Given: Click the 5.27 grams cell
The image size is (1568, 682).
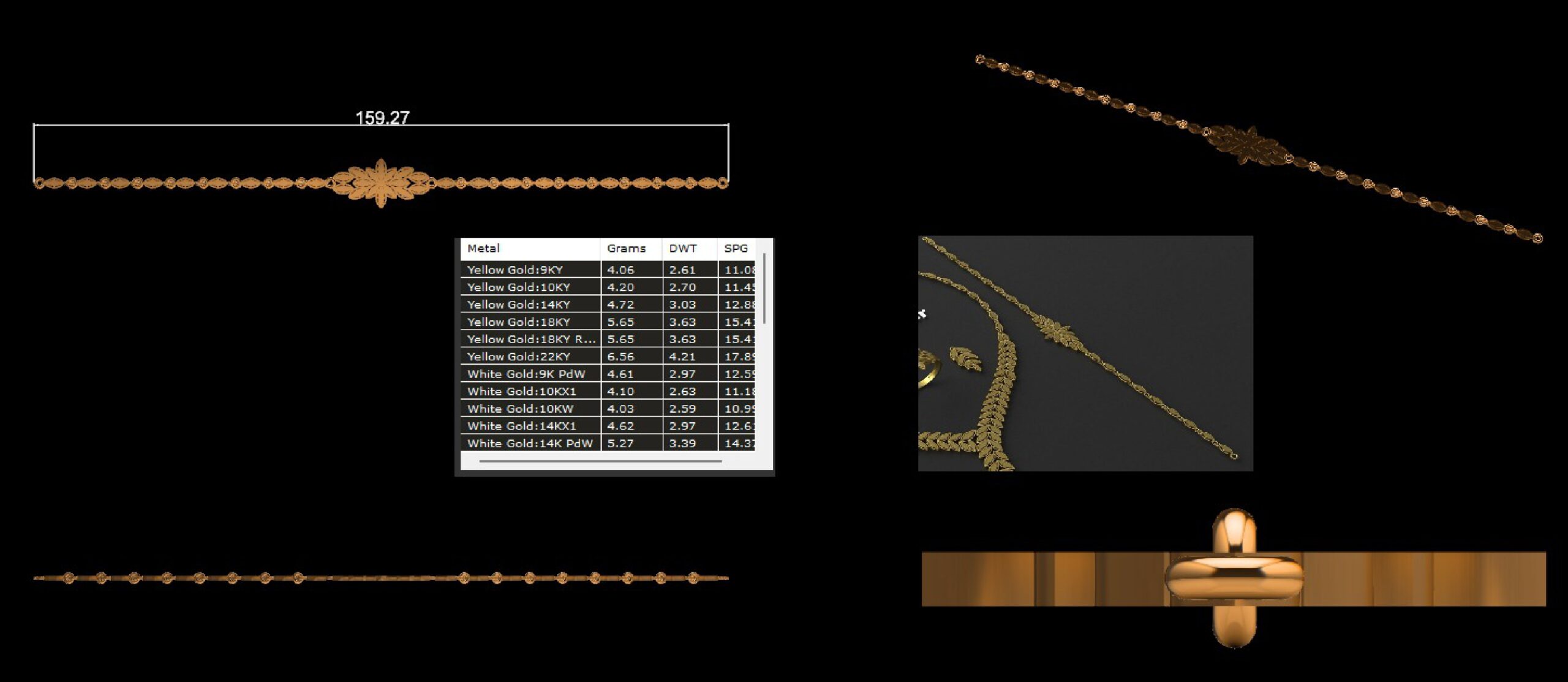Looking at the screenshot, I should (620, 443).
